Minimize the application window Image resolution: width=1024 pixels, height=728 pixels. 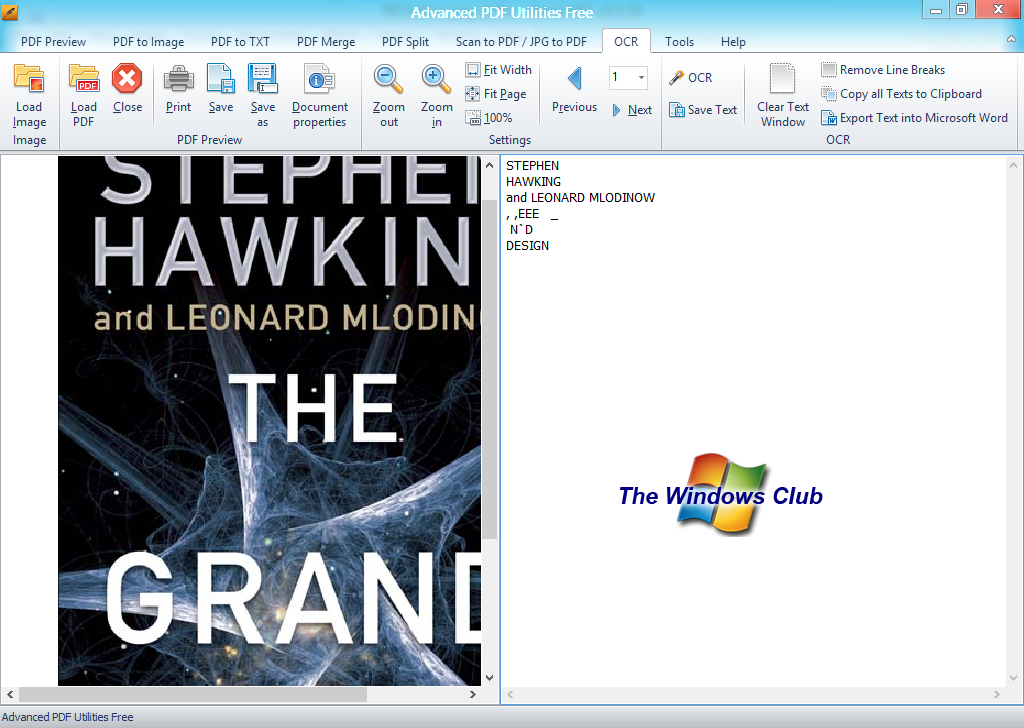(x=936, y=10)
